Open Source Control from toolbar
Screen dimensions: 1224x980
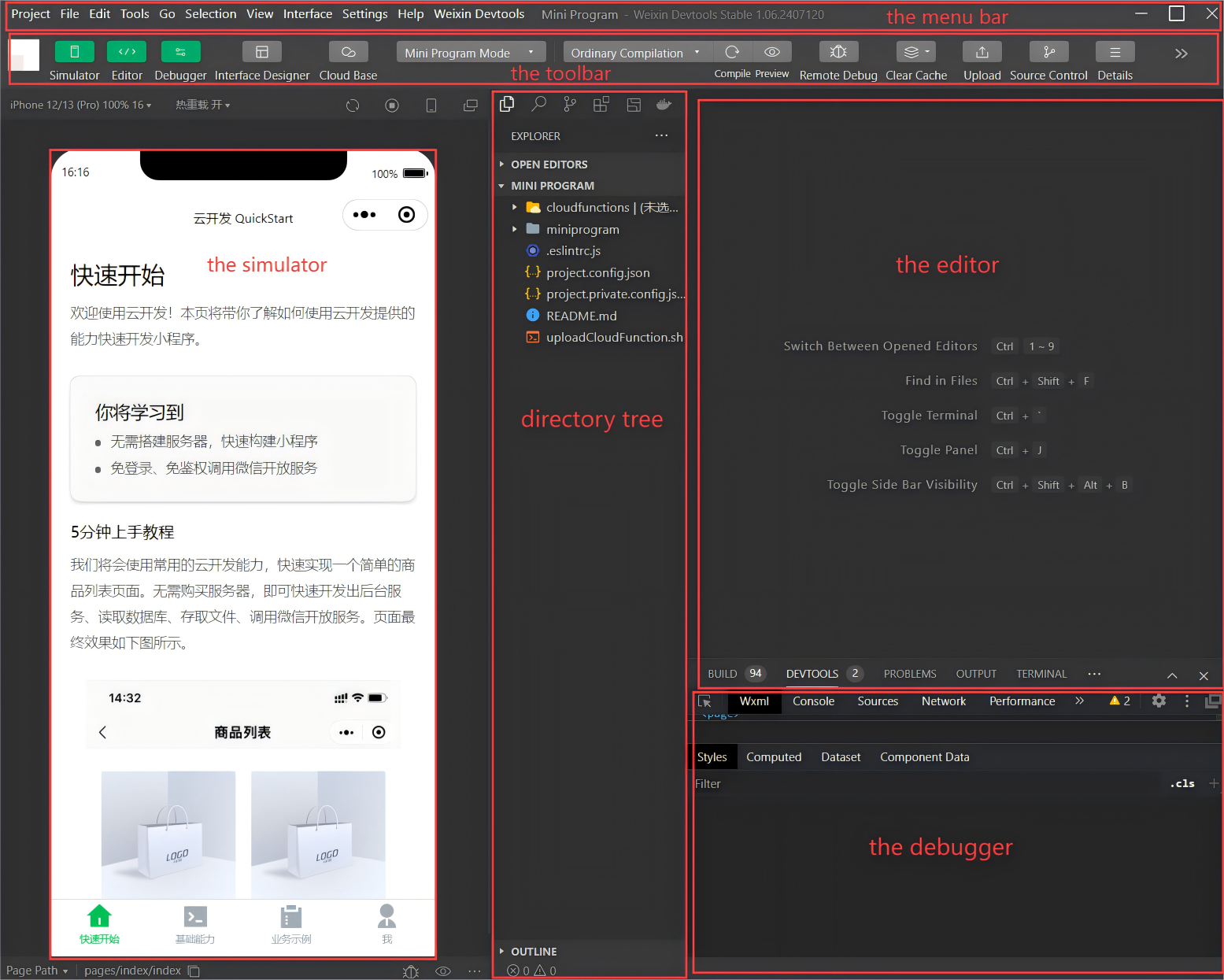click(x=1049, y=52)
